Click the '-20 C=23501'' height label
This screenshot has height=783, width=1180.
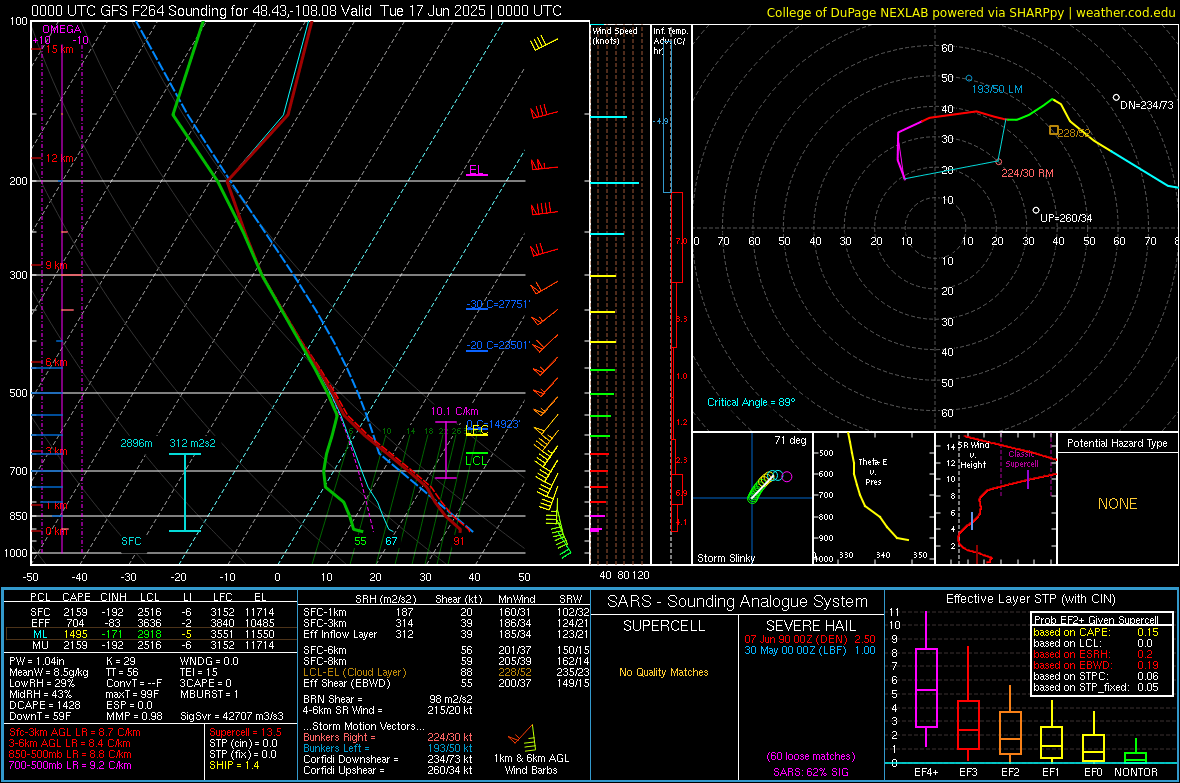click(498, 346)
